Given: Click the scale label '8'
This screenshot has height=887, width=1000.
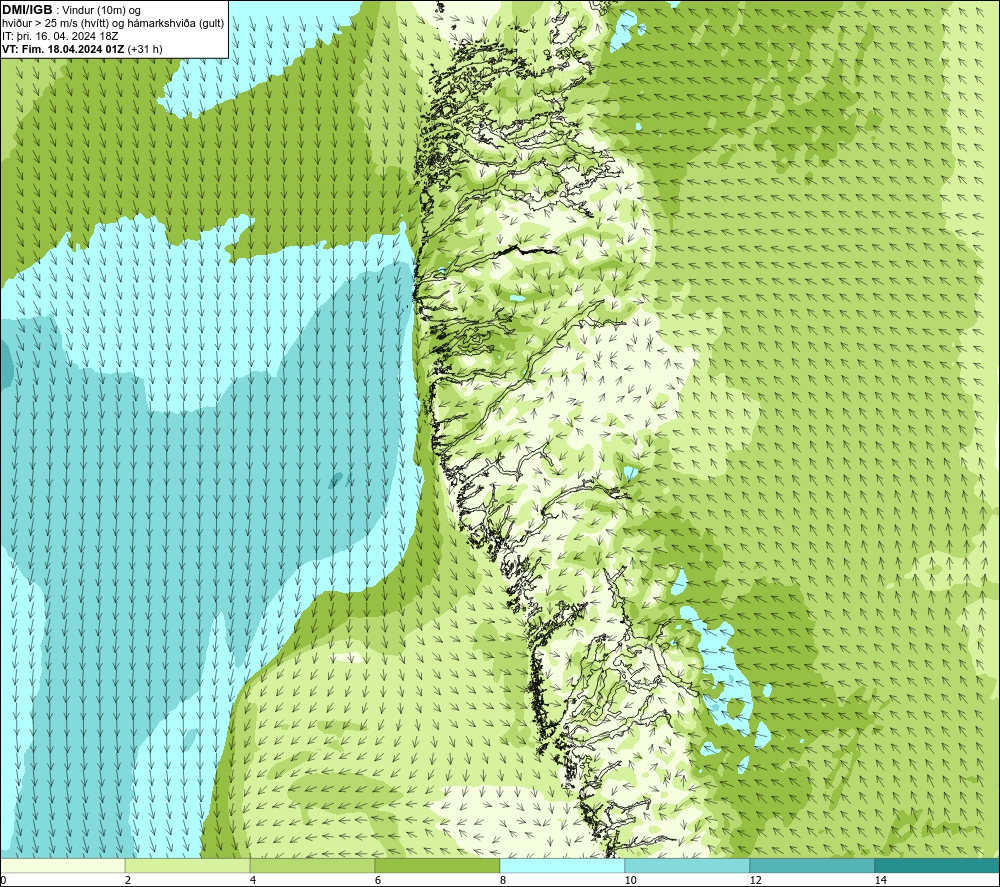Looking at the screenshot, I should [x=503, y=881].
